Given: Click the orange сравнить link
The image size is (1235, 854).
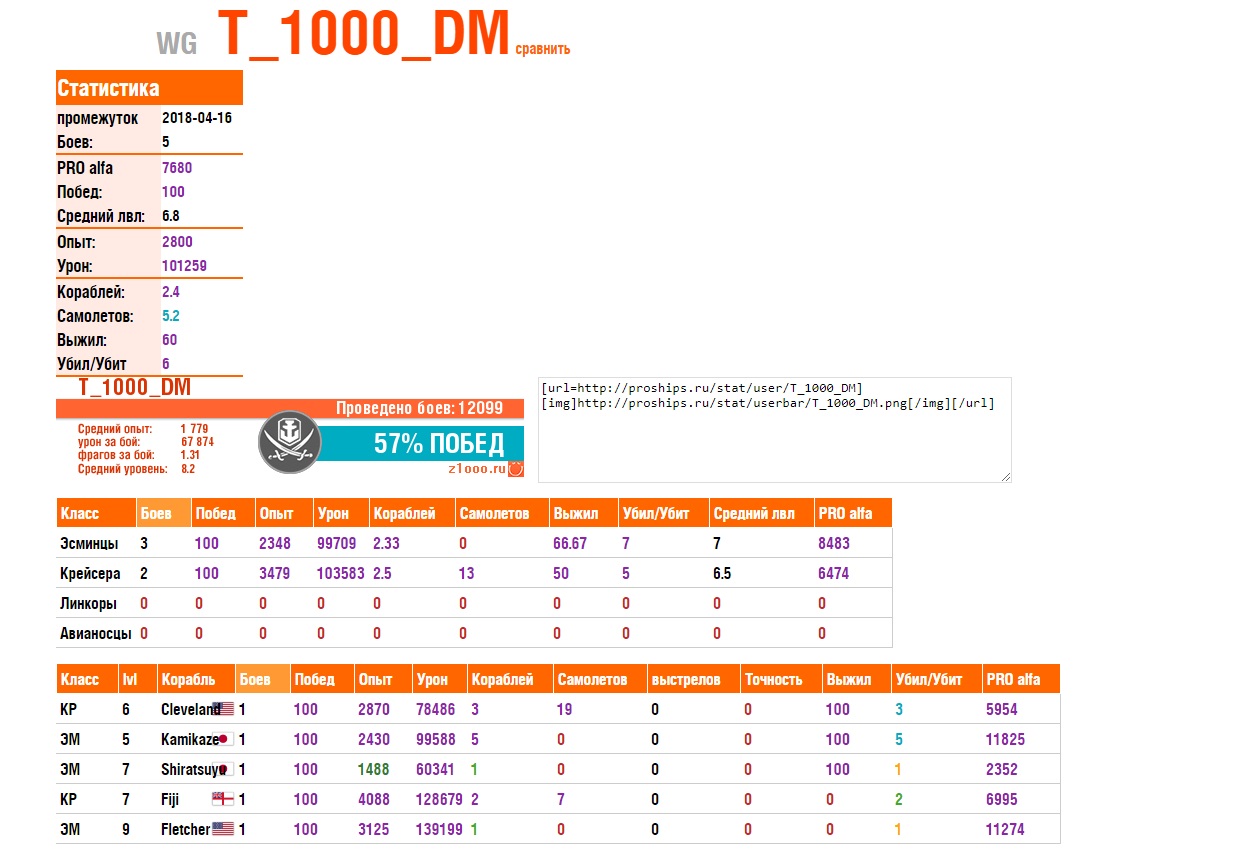Looking at the screenshot, I should point(543,48).
